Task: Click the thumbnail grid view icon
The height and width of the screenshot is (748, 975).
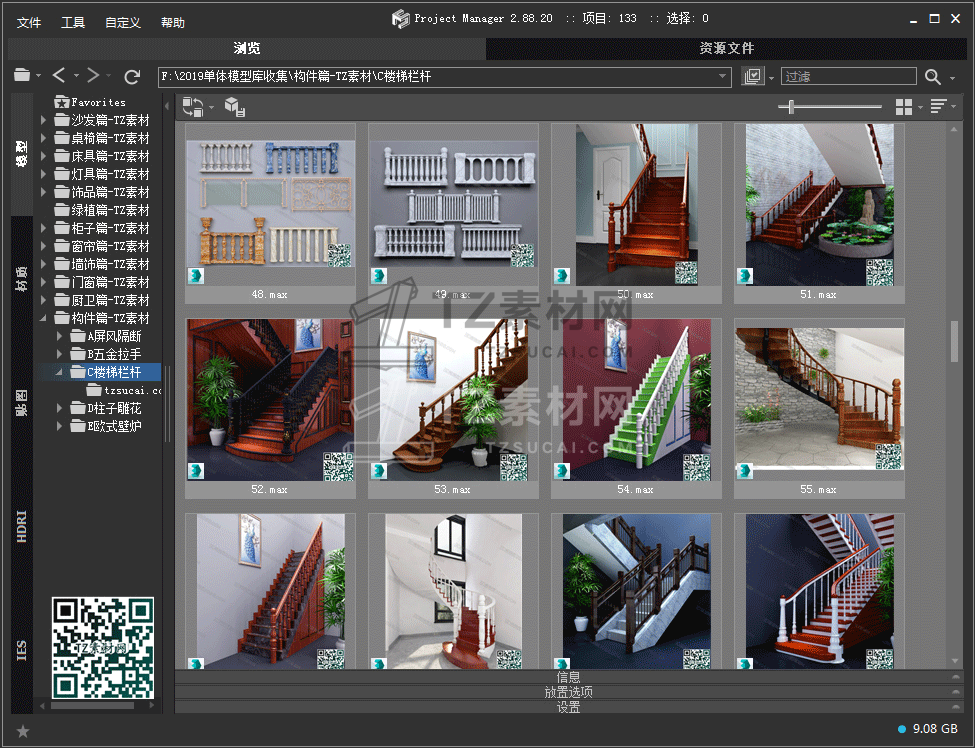Action: [x=904, y=106]
